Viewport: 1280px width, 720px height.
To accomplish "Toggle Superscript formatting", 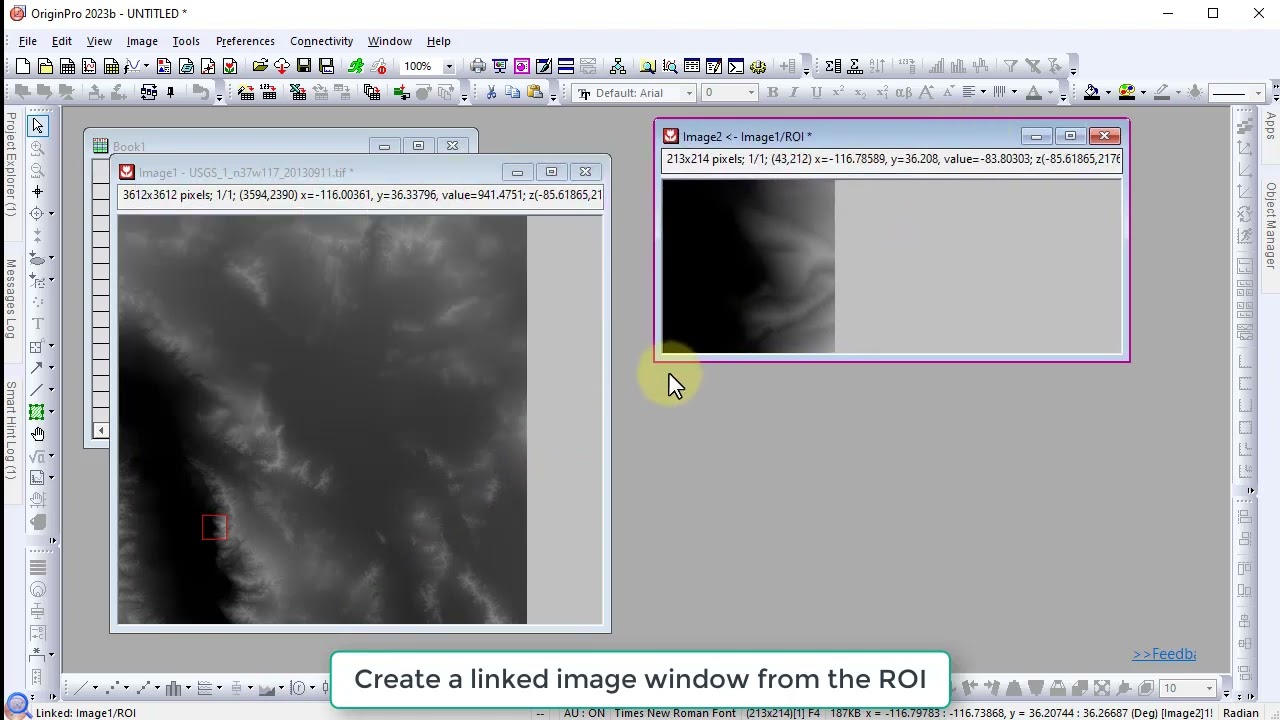I will [838, 93].
